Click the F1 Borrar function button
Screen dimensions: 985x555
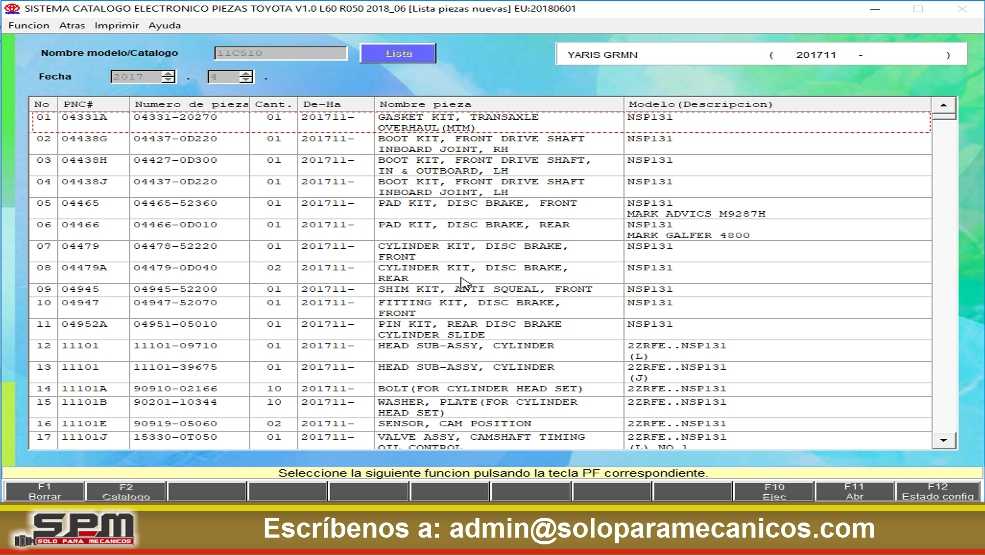[45, 492]
